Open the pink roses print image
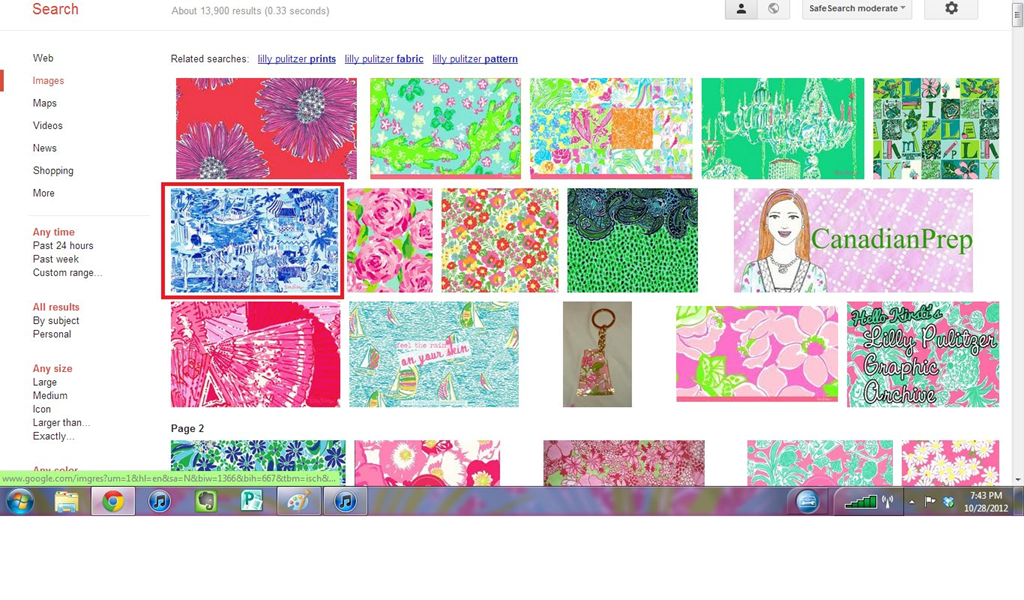 (390, 240)
